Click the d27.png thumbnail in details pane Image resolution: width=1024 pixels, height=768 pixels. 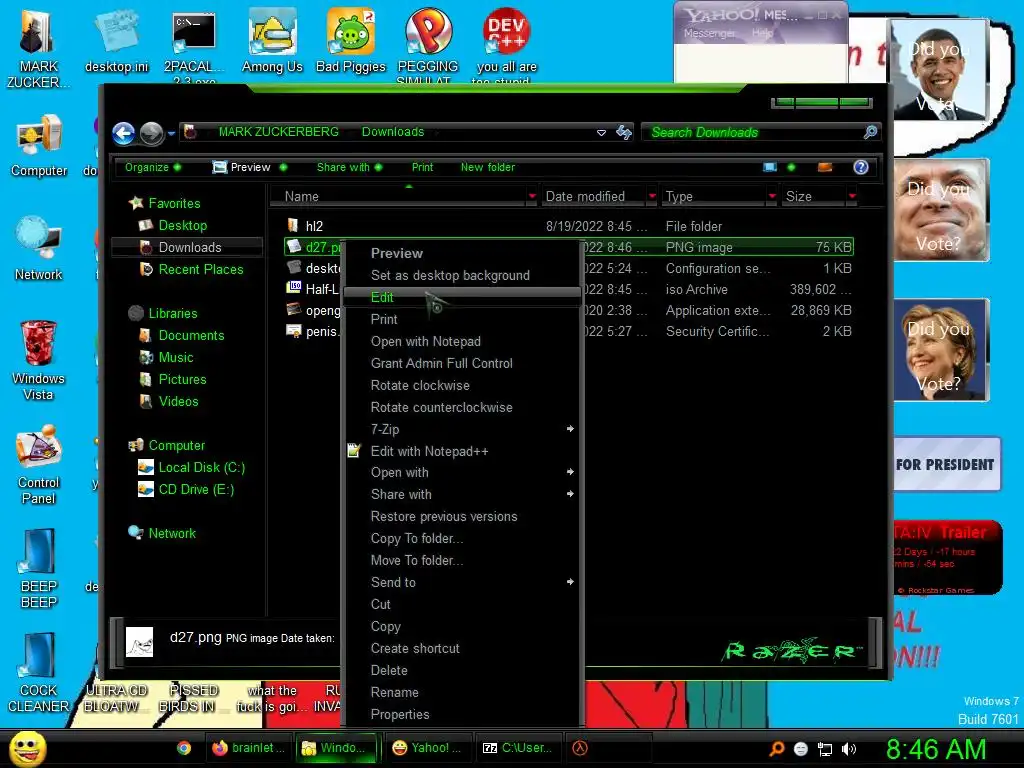click(x=139, y=641)
